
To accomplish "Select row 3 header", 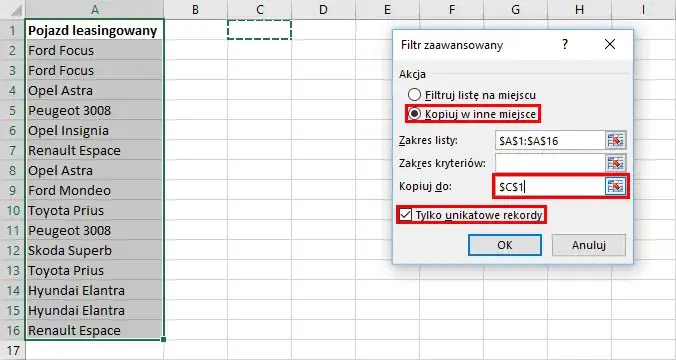I will [13, 70].
